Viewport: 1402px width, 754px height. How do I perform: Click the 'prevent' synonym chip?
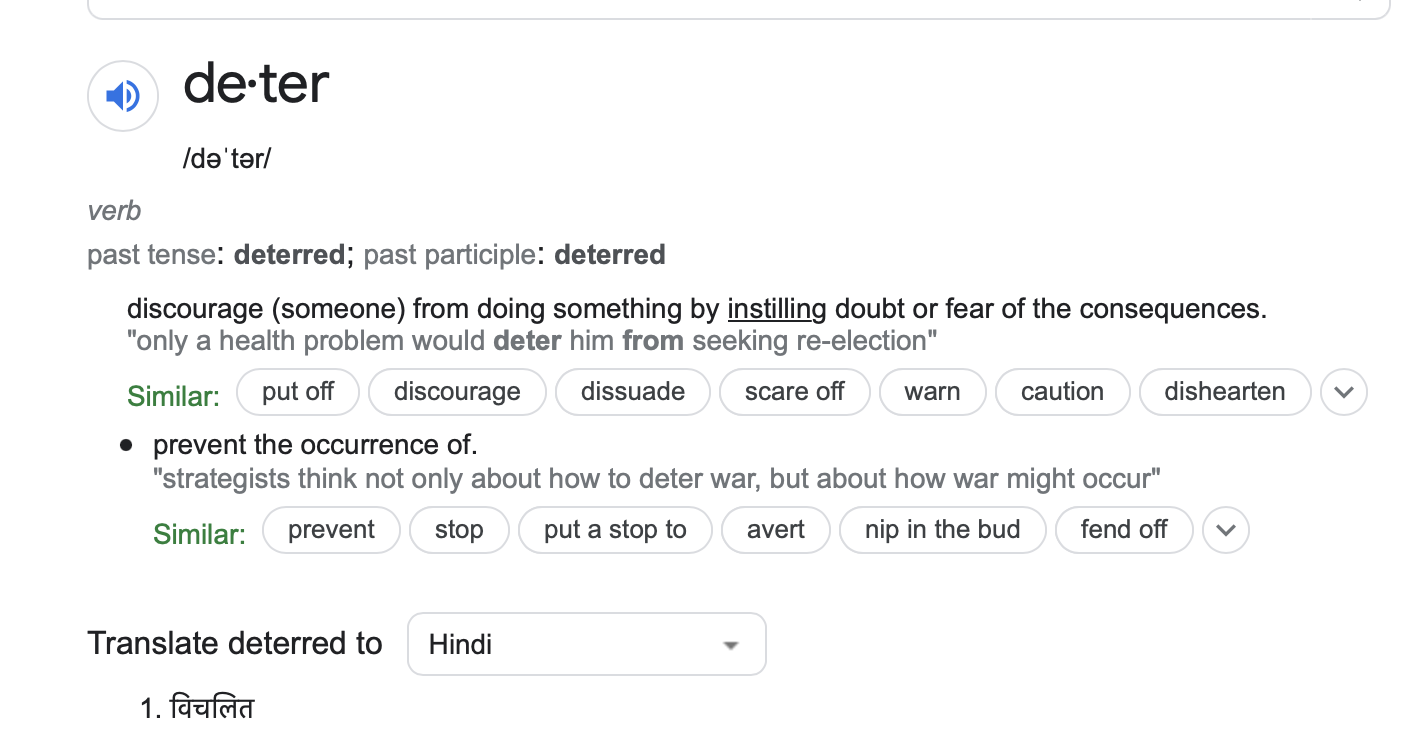tap(331, 530)
